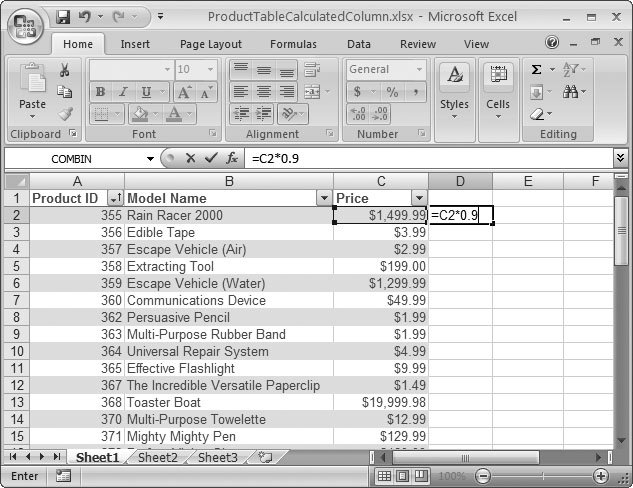Switch to Page Break Preview view

(x=421, y=477)
